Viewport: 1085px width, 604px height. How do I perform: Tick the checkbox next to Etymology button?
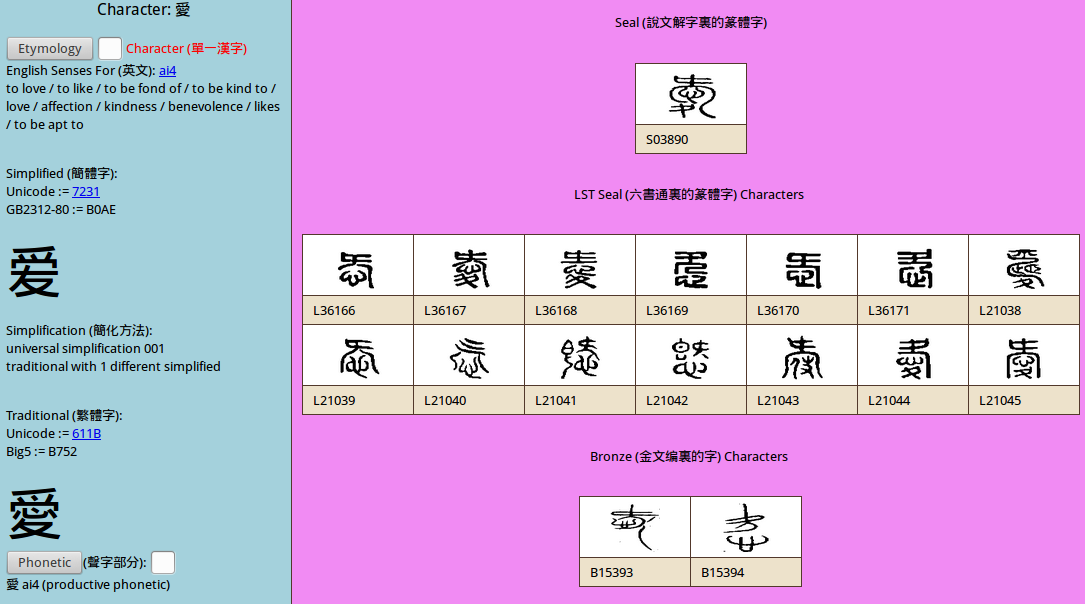point(110,48)
